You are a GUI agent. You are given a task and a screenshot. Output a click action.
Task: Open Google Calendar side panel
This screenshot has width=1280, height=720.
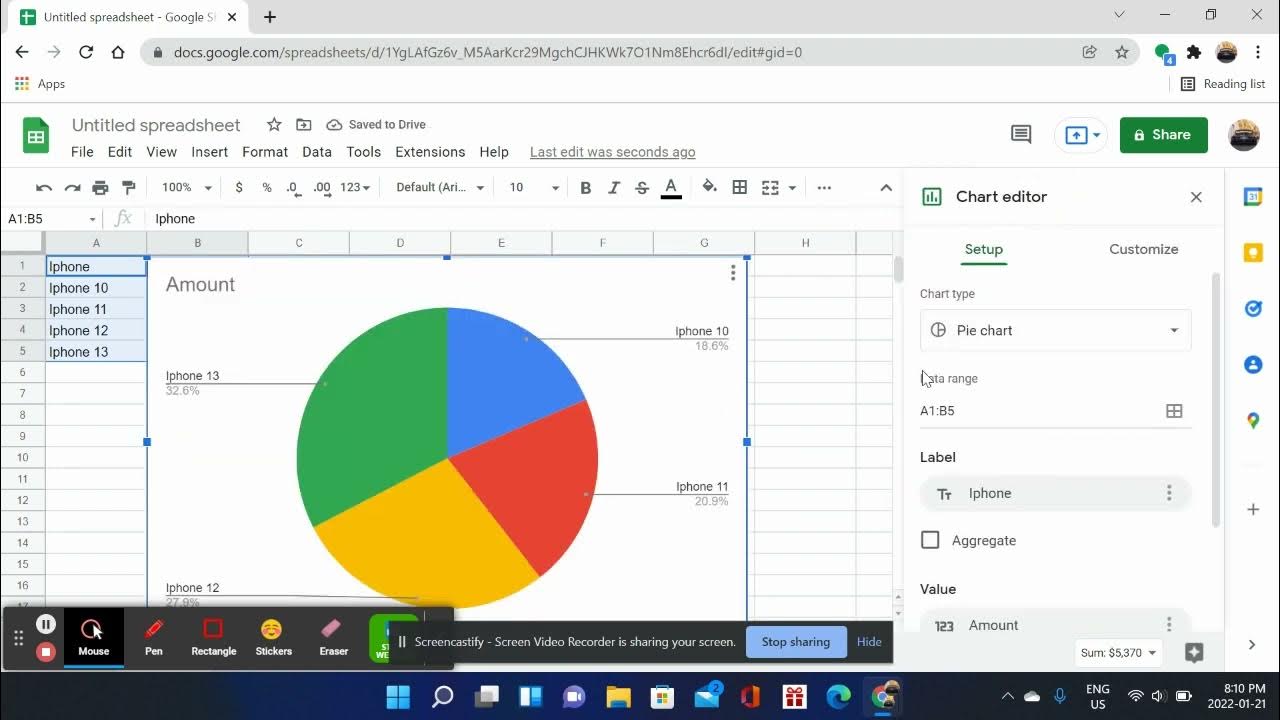[1253, 197]
